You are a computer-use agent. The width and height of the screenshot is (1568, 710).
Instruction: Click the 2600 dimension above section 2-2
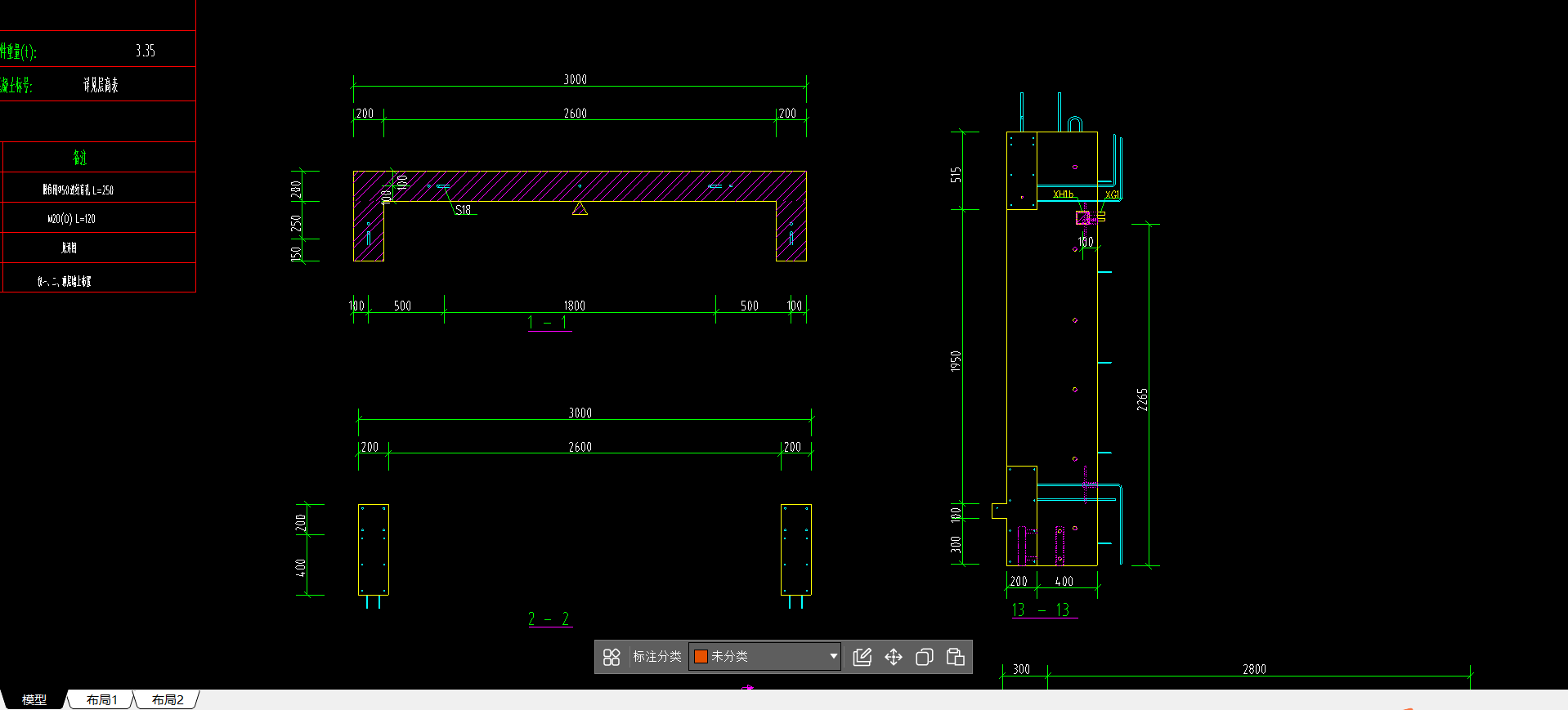click(x=580, y=447)
